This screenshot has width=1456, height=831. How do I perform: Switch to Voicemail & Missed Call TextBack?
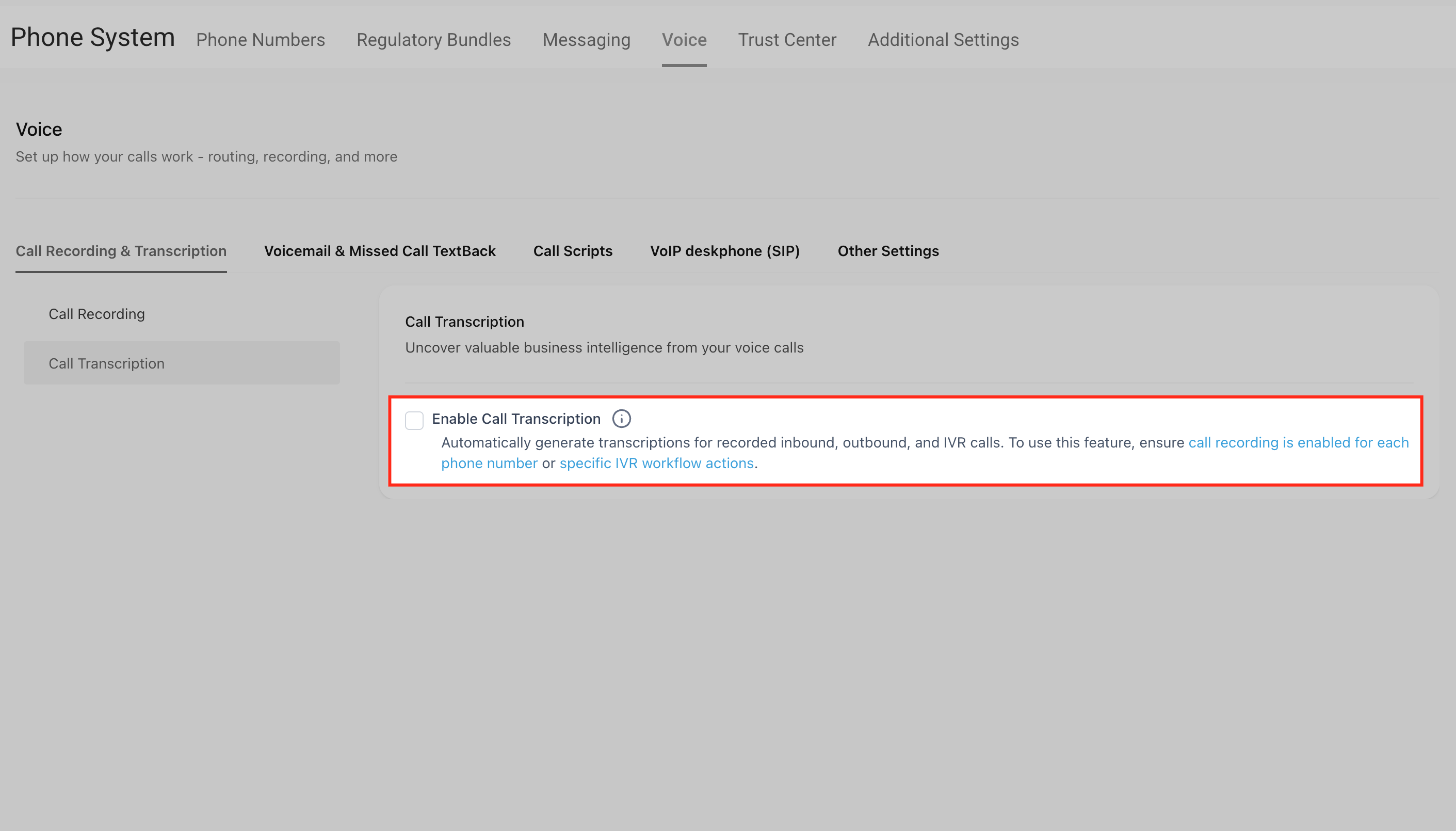coord(379,251)
